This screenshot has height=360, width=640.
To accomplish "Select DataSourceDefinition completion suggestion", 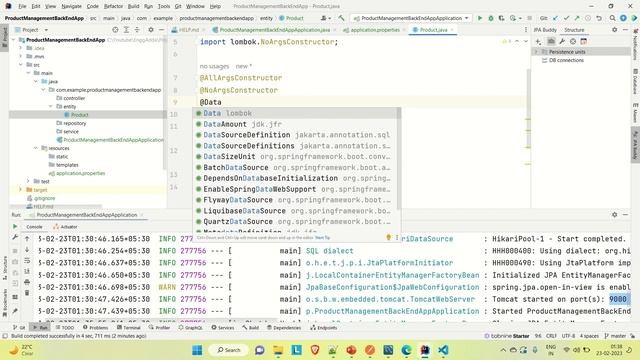I will 296,135.
